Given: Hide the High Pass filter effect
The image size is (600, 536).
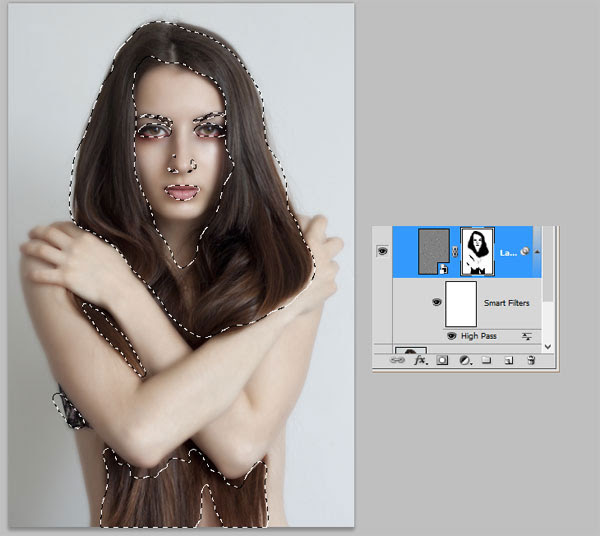Looking at the screenshot, I should pyautogui.click(x=452, y=336).
